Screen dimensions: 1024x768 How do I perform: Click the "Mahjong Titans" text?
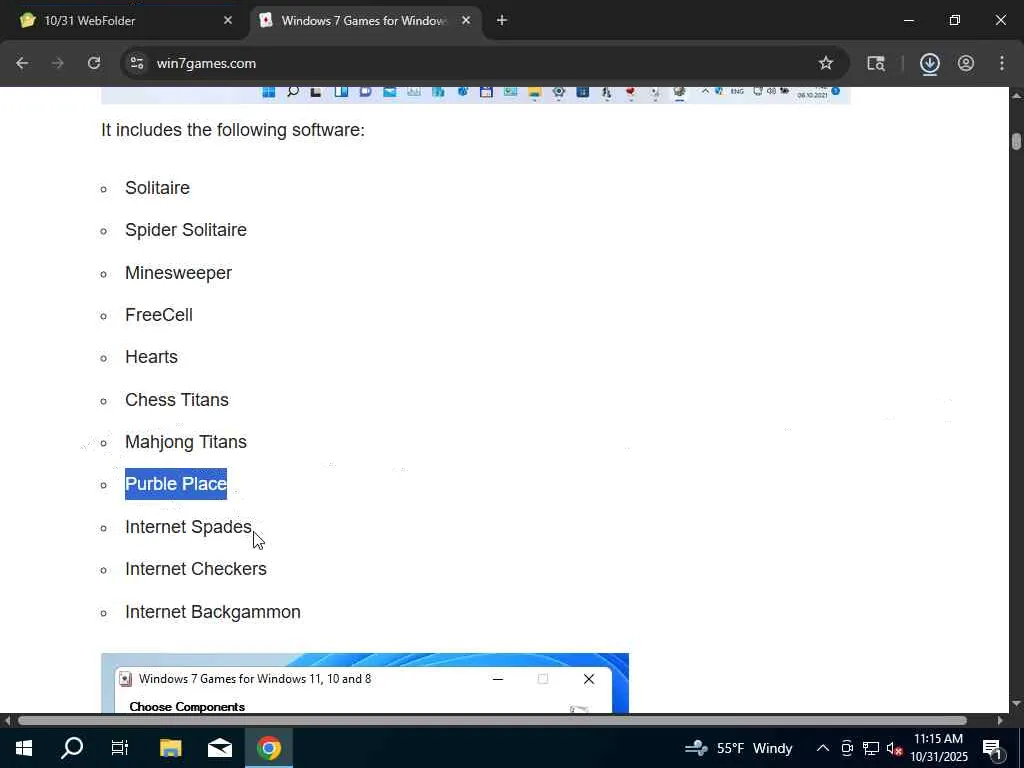coord(186,442)
